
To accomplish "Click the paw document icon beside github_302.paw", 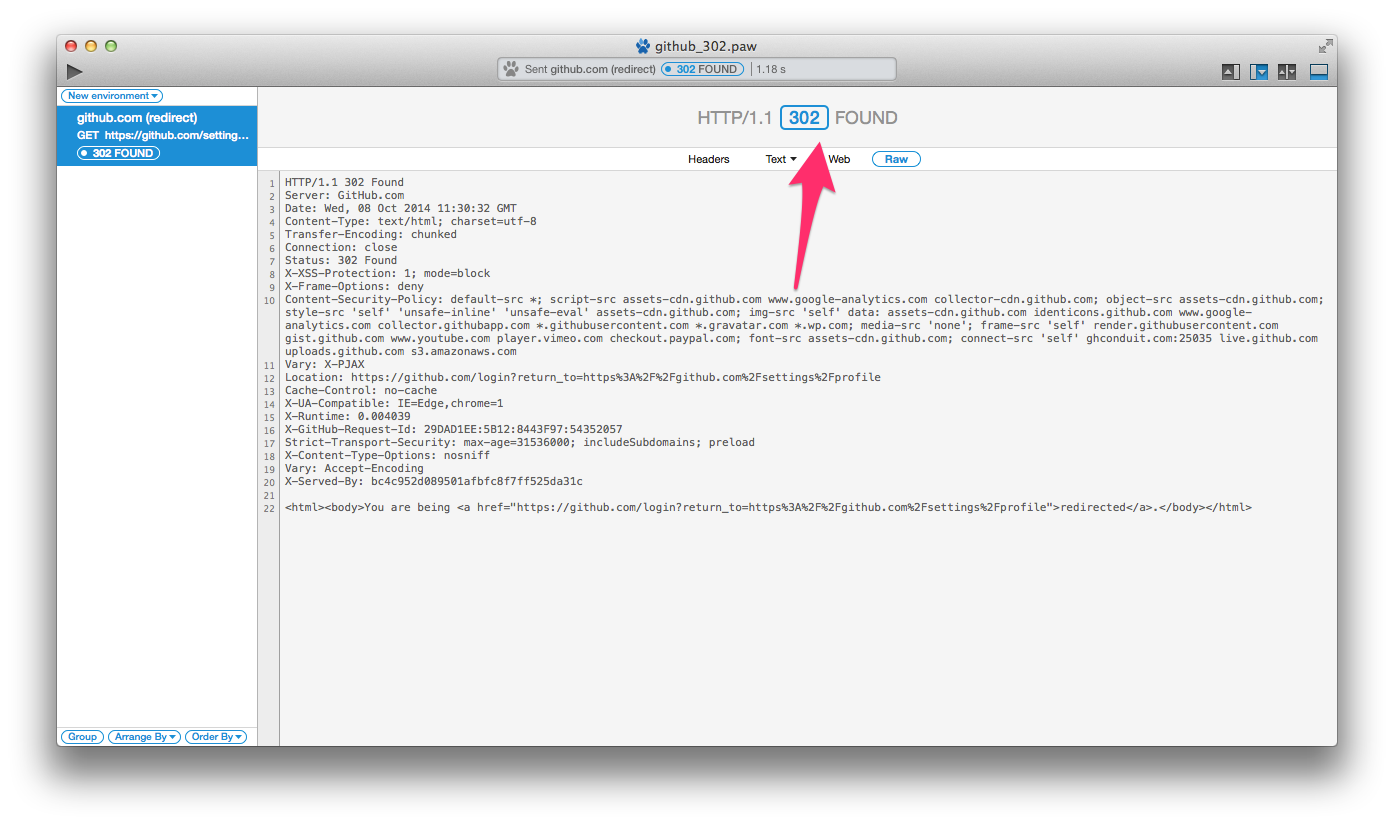I will click(x=643, y=46).
